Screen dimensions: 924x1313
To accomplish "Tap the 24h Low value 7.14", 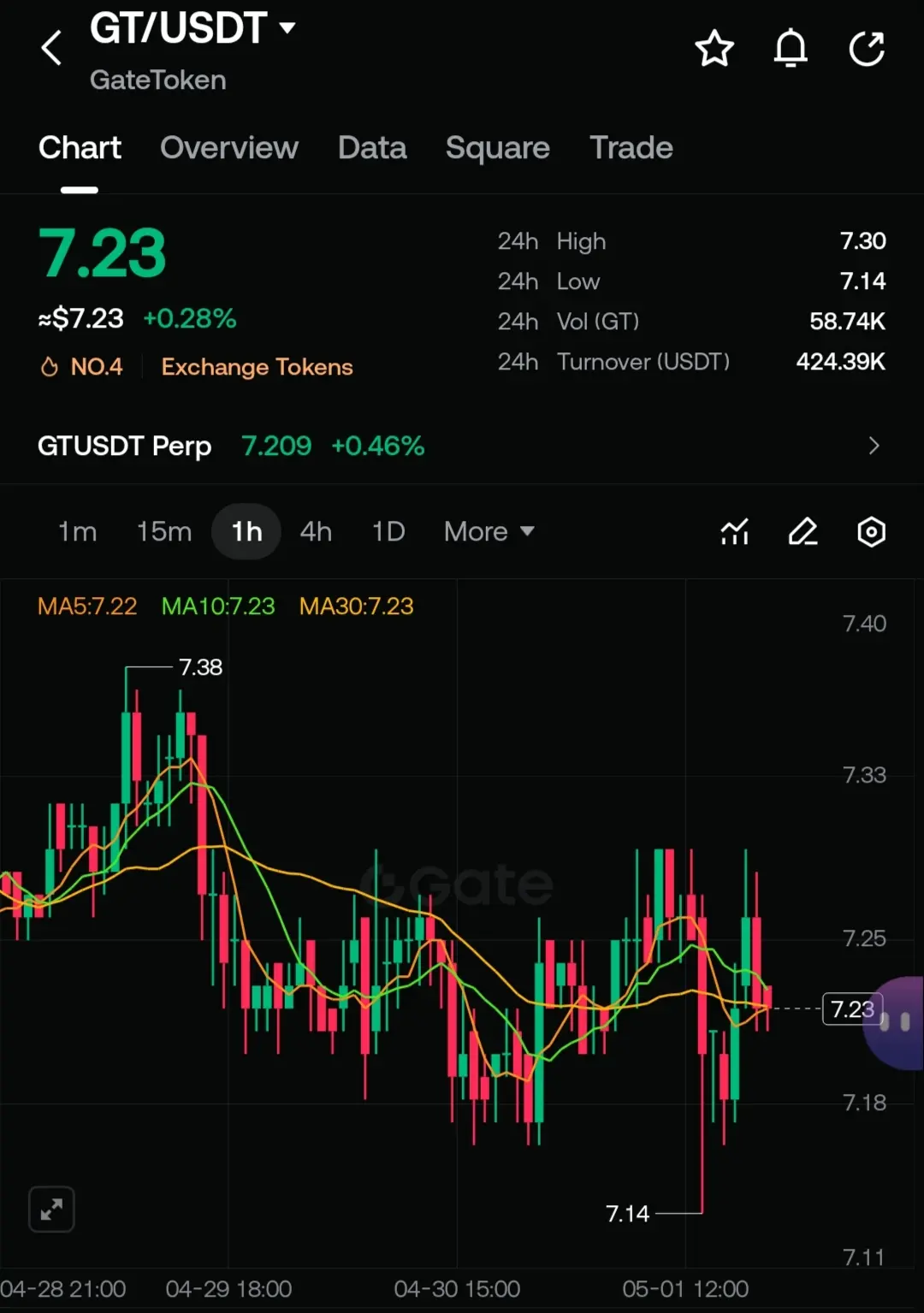I will tap(862, 281).
